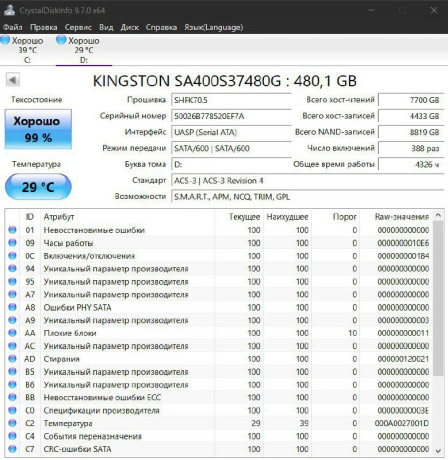
Task: Click status dot for attribute A7
Action: tap(12, 294)
